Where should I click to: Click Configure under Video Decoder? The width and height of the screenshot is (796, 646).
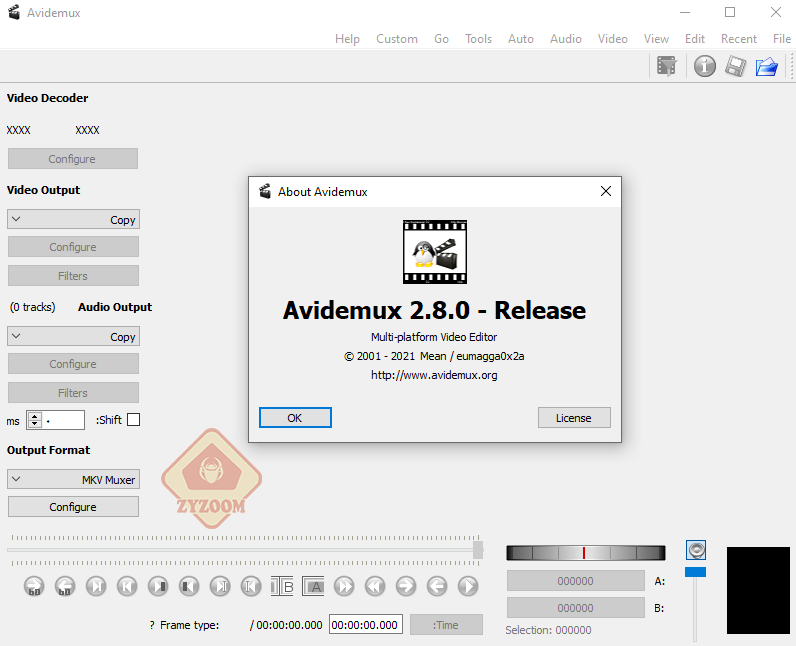[x=73, y=159]
